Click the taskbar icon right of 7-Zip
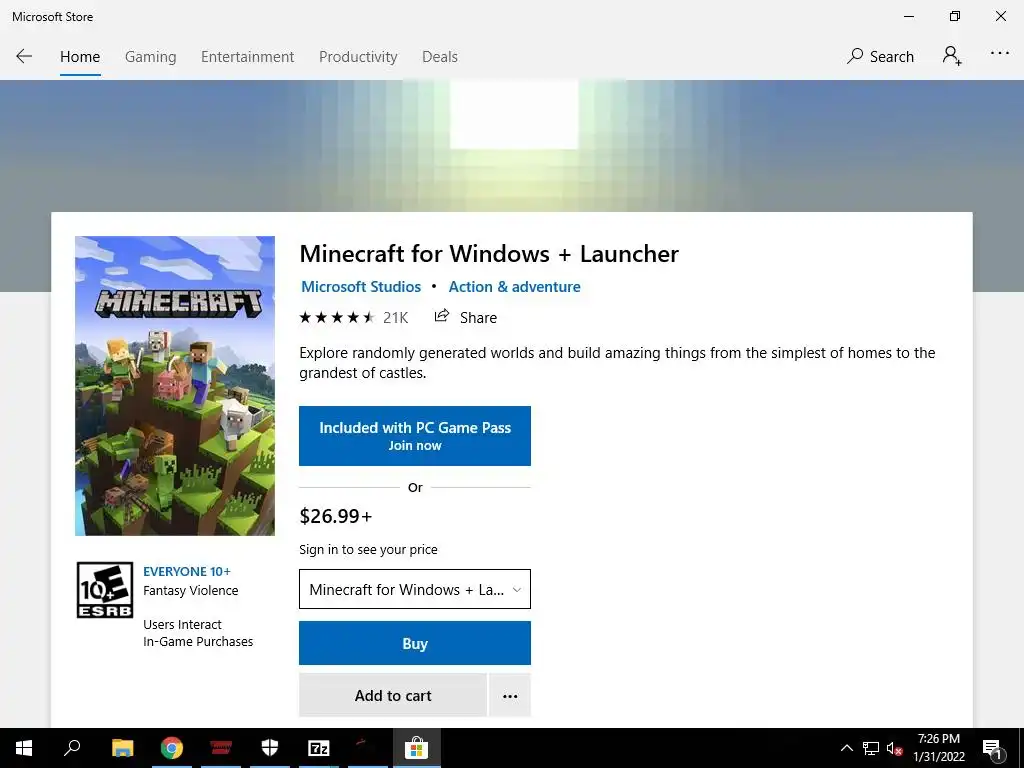The height and width of the screenshot is (768, 1024). [368, 748]
